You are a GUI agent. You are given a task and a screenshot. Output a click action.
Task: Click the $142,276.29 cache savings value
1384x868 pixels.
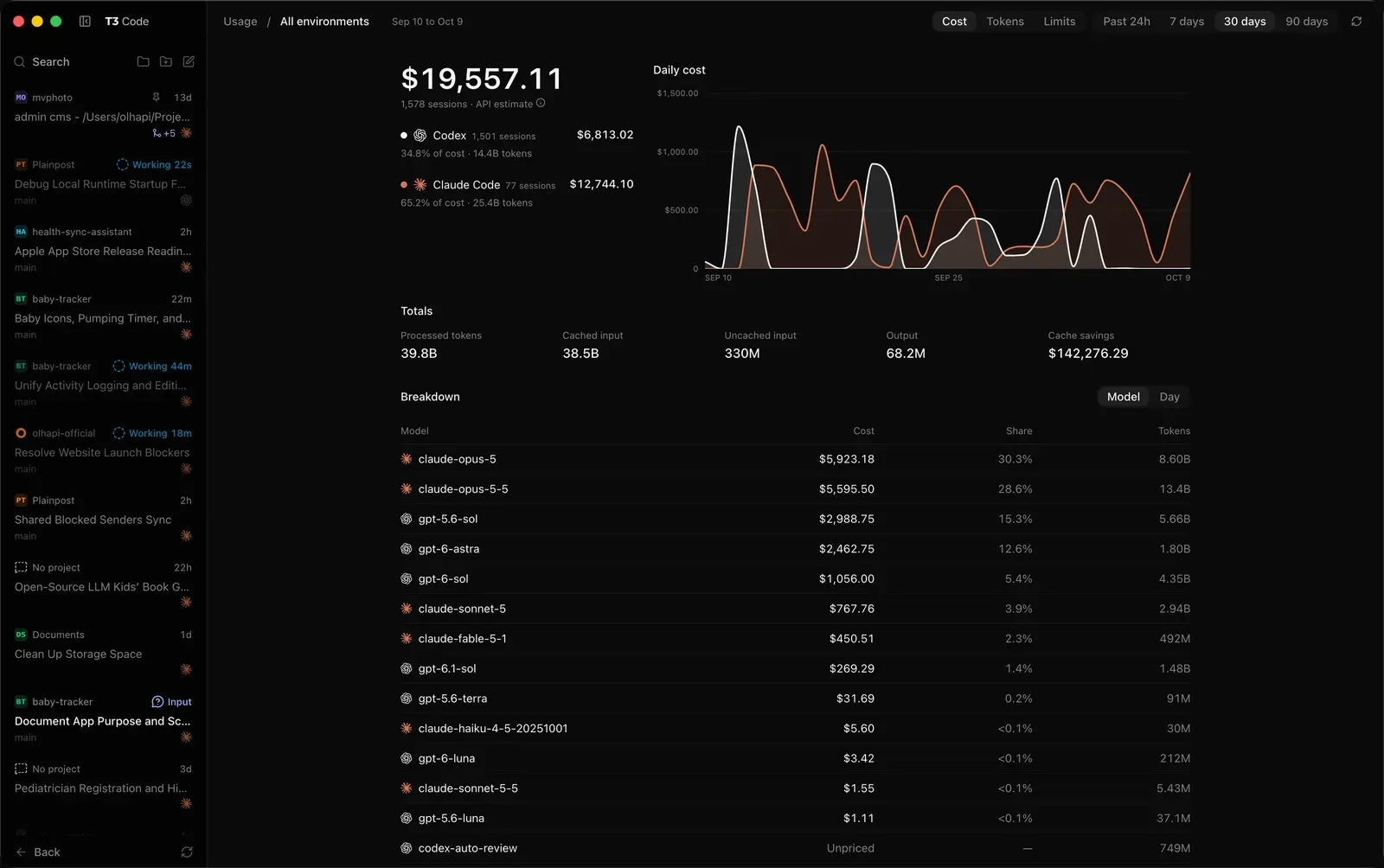[x=1088, y=354]
